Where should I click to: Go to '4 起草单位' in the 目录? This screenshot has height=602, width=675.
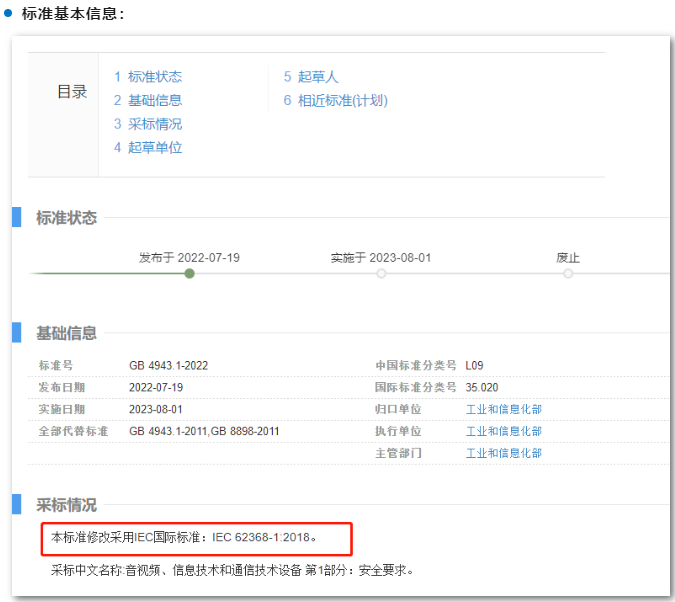point(148,148)
